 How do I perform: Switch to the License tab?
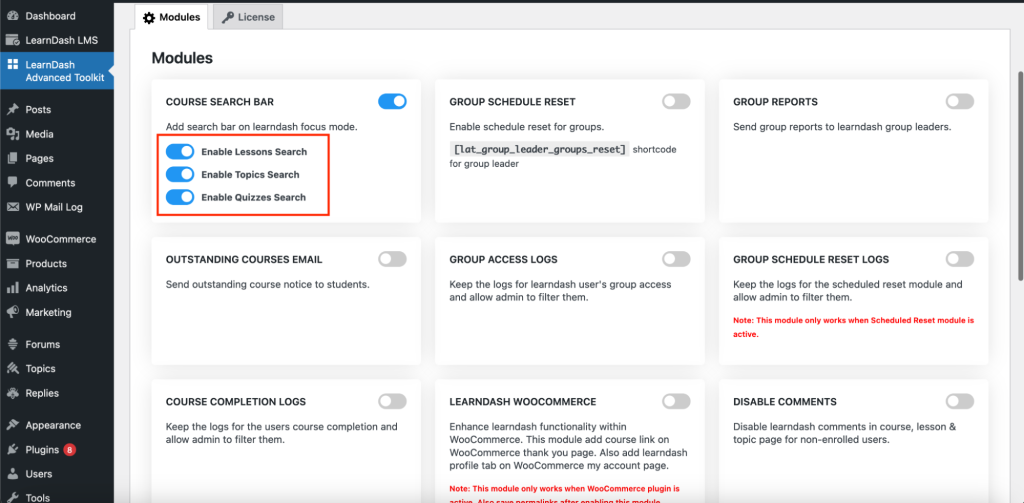click(248, 18)
